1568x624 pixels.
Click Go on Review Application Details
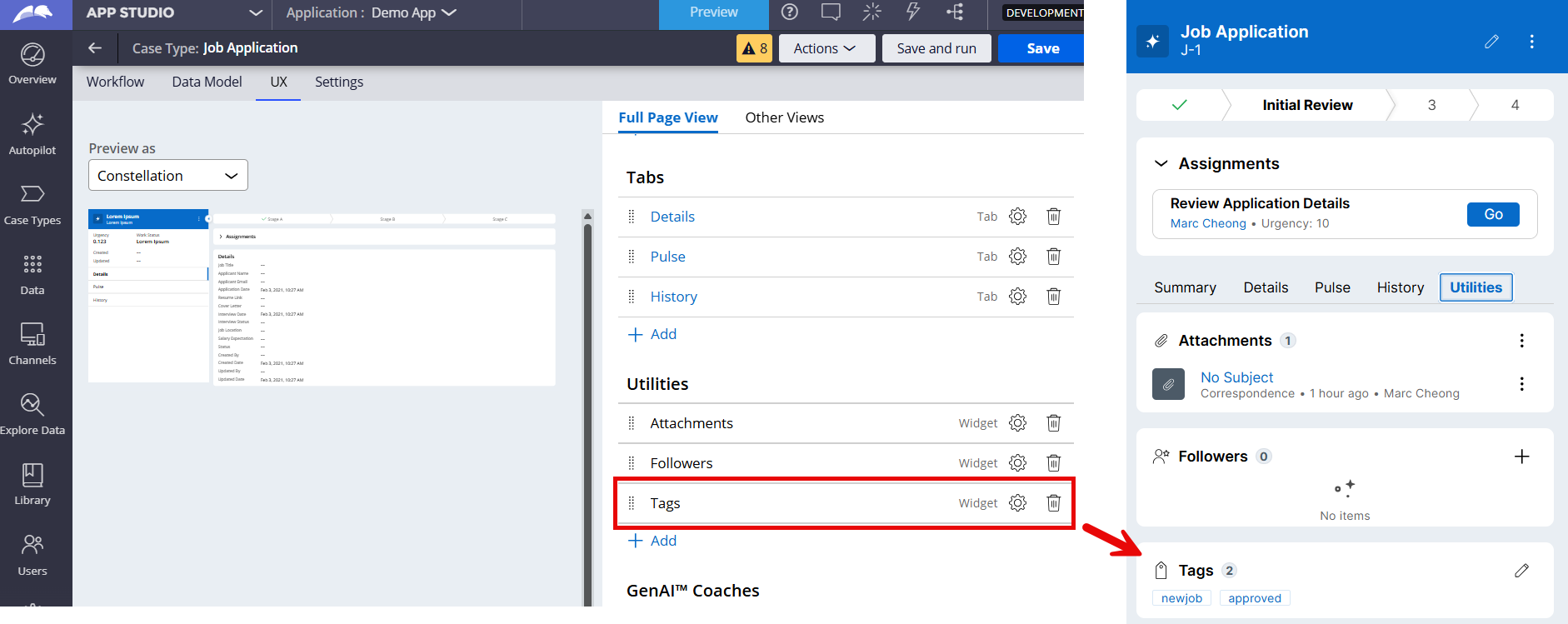coord(1493,214)
